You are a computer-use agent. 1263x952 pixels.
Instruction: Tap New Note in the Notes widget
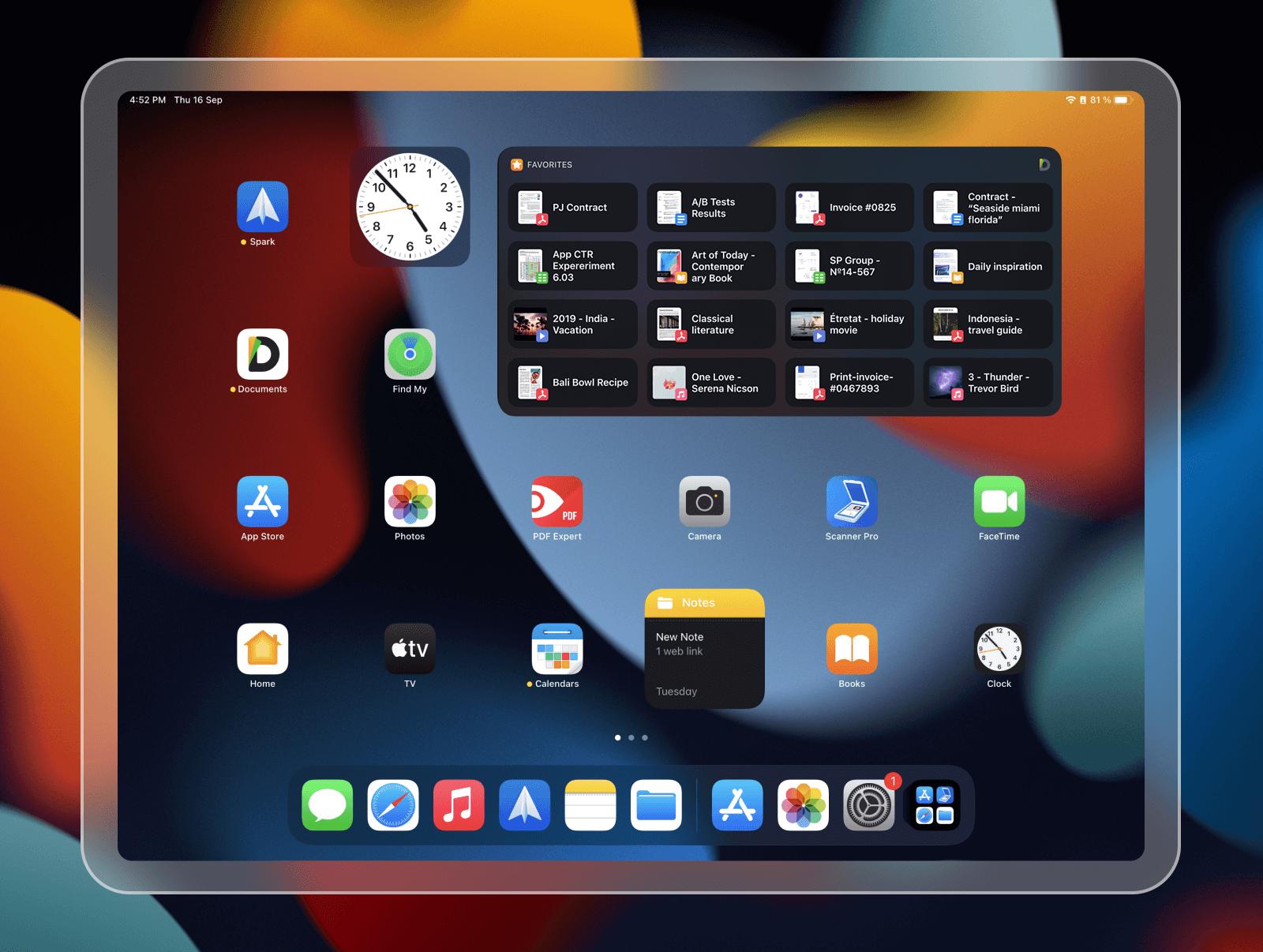(x=679, y=636)
